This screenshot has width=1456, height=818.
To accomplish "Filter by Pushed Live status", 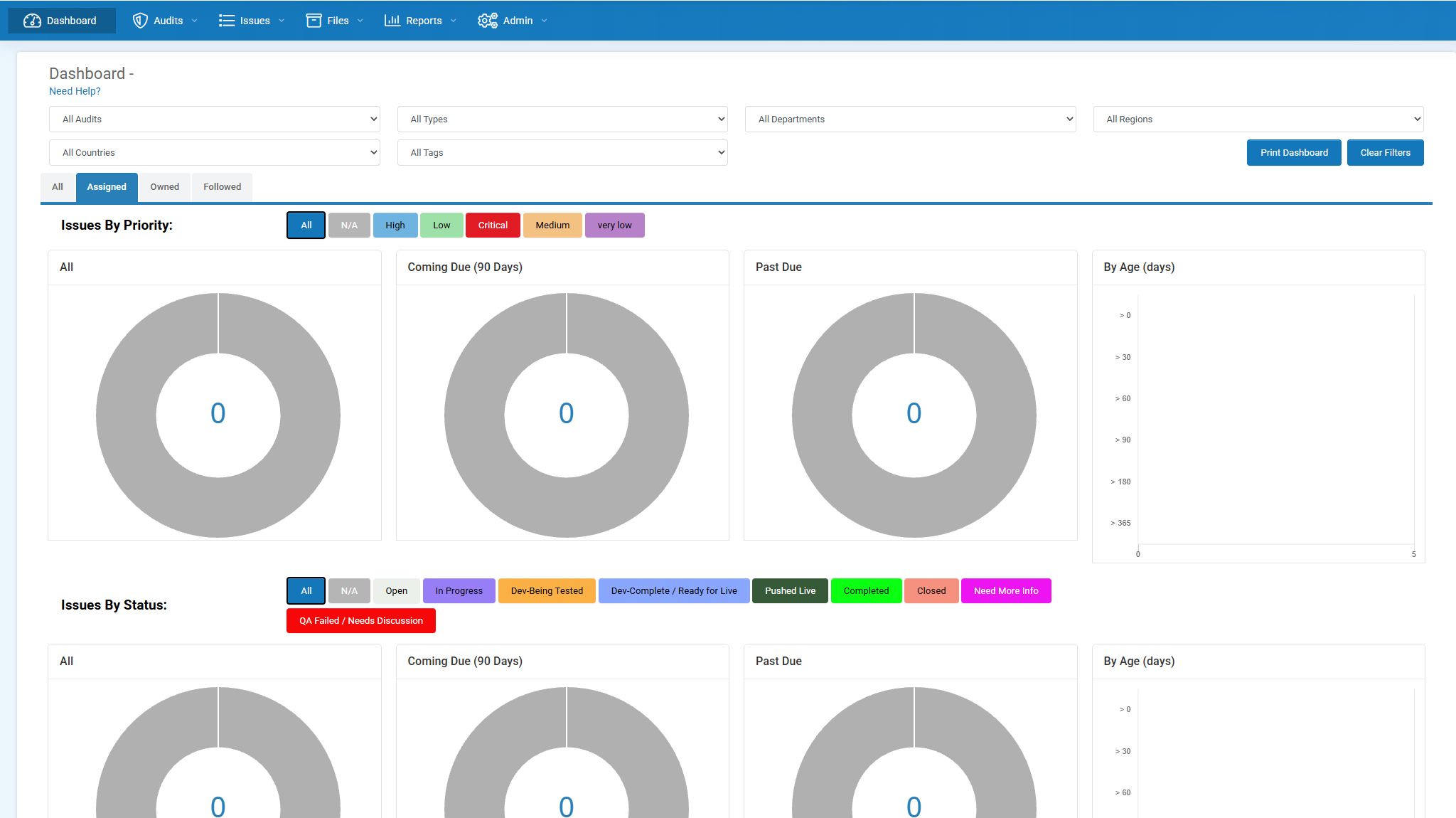I will (x=790, y=591).
